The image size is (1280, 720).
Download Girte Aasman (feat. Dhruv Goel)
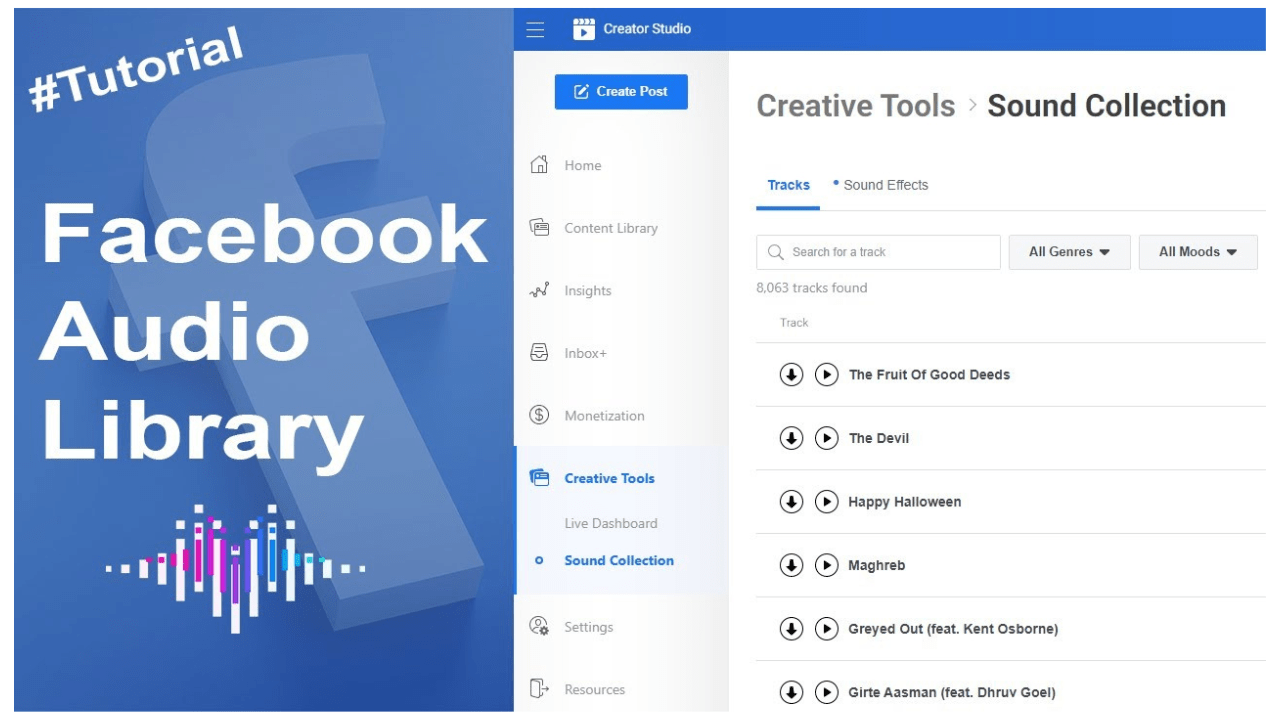(791, 691)
